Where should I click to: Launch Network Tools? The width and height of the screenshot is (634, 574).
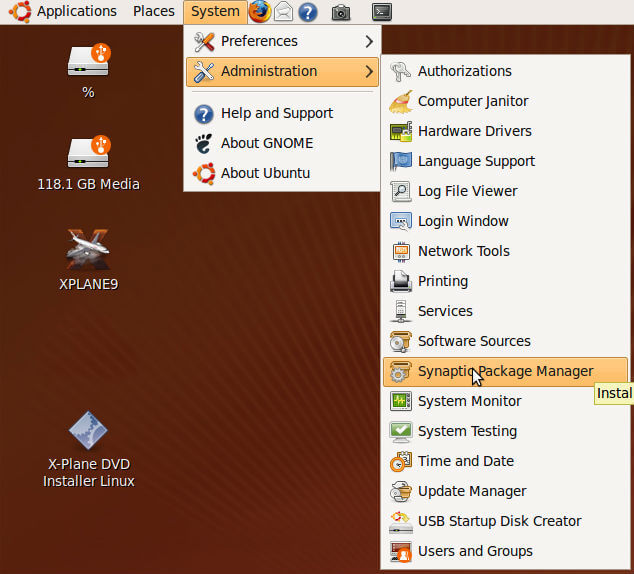[x=505, y=251]
